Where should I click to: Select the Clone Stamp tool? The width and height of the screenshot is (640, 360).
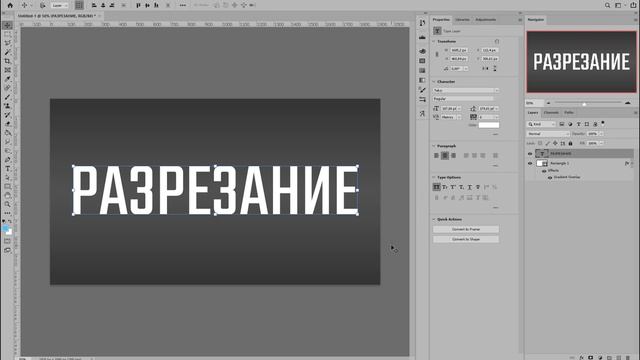click(7, 106)
